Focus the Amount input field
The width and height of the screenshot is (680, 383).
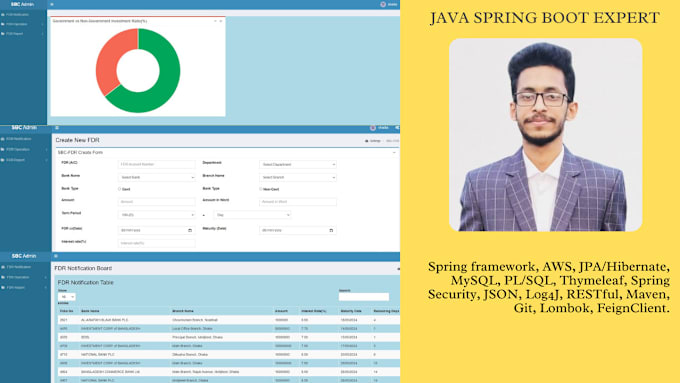tap(157, 202)
